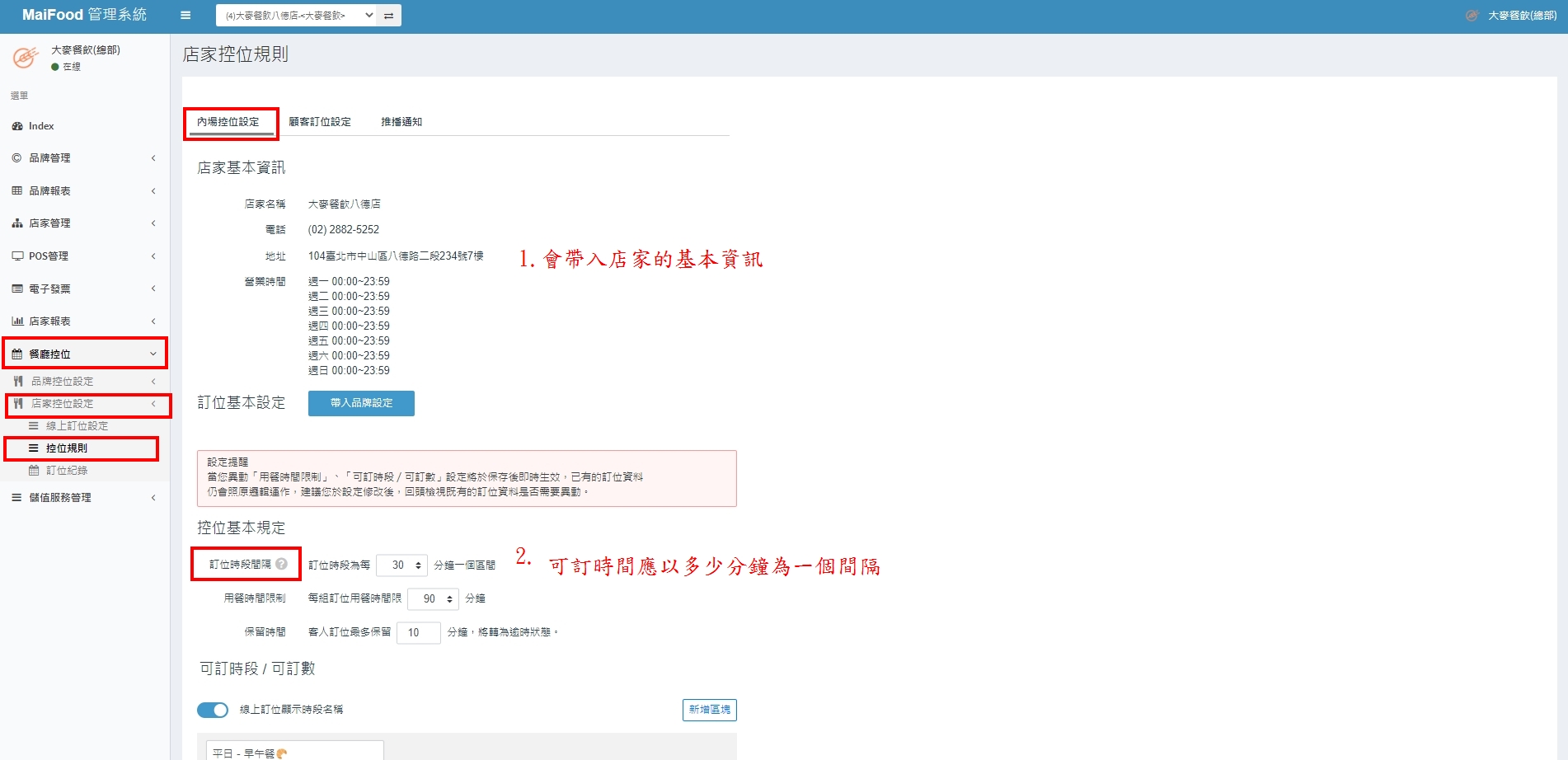Viewport: 1568px width, 760px height.
Task: Switch to the 推播通知 tab
Action: point(401,122)
